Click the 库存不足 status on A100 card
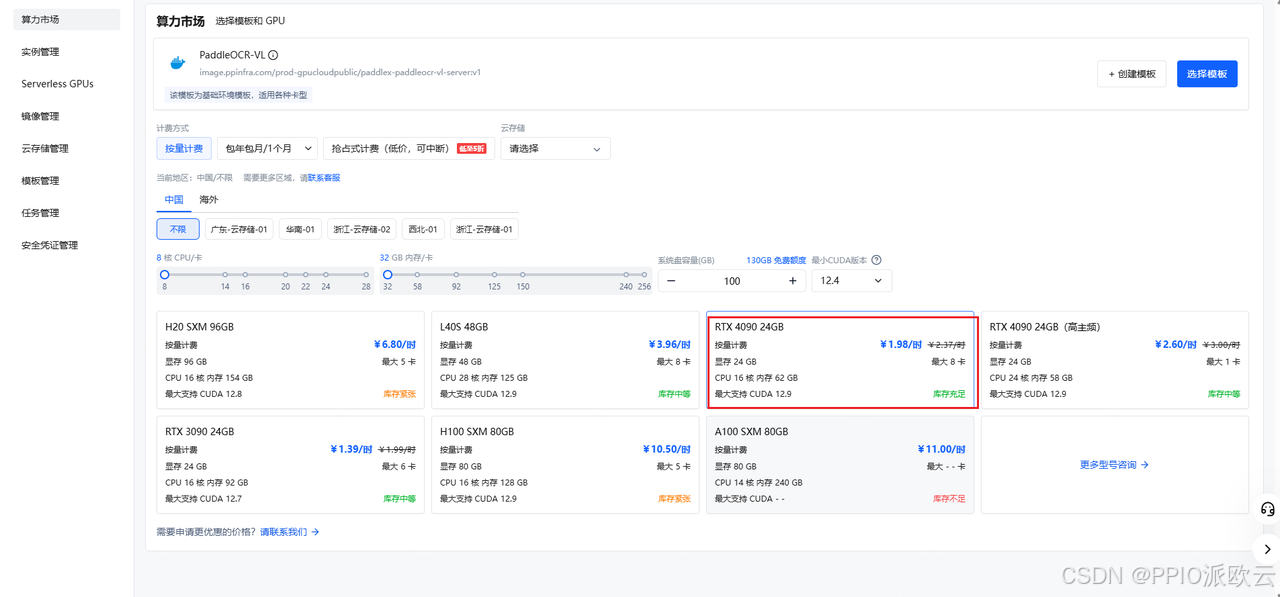Viewport: 1280px width, 597px height. [x=949, y=498]
